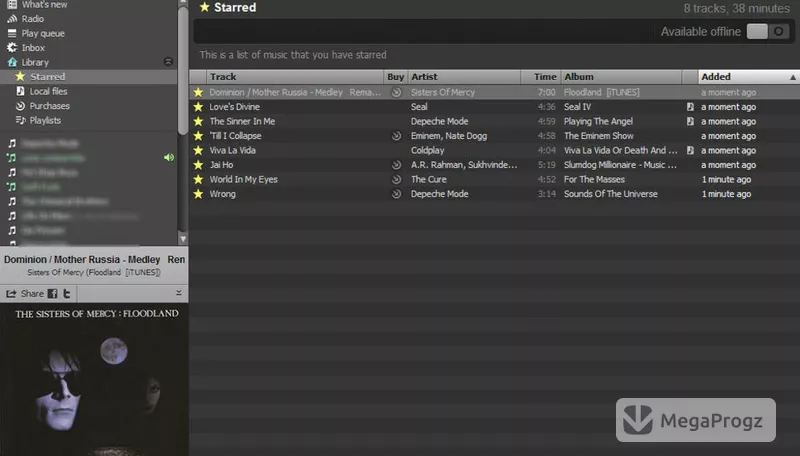Click buy icon for 'Till I Collapse
Image resolution: width=800 pixels, height=456 pixels.
(396, 136)
